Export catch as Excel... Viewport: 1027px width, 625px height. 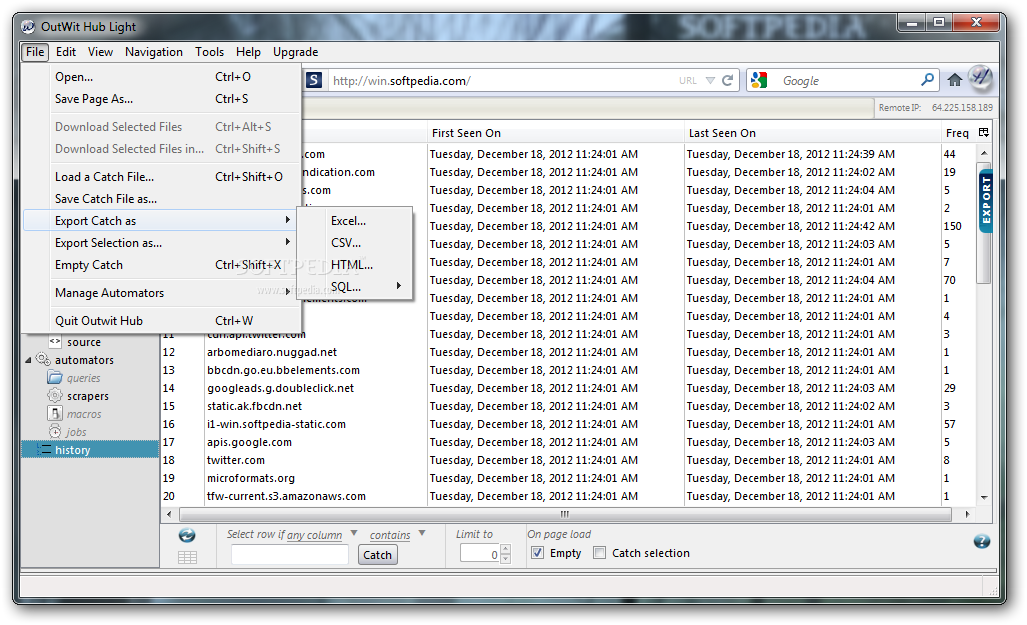click(x=355, y=221)
